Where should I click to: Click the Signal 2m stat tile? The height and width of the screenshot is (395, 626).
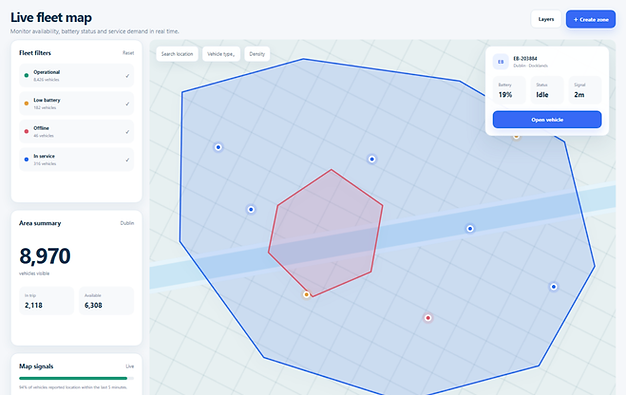tap(585, 90)
